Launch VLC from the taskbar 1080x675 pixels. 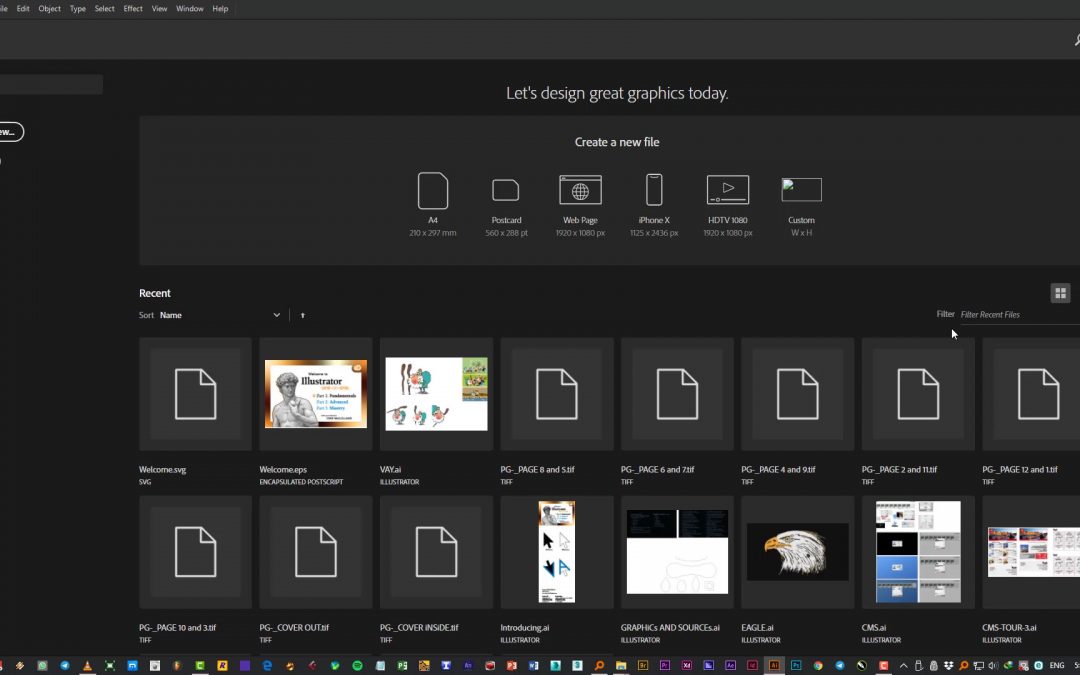point(87,665)
